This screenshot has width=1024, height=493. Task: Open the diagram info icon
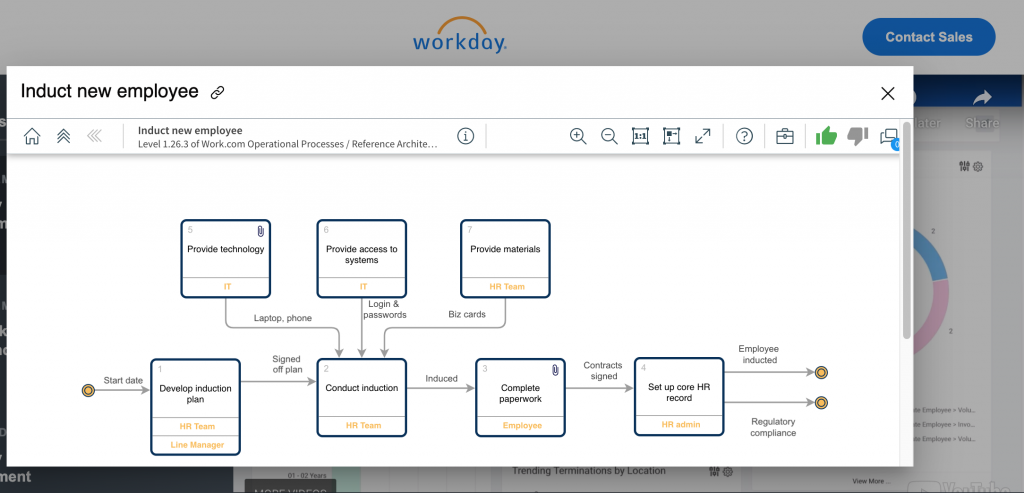tap(465, 137)
